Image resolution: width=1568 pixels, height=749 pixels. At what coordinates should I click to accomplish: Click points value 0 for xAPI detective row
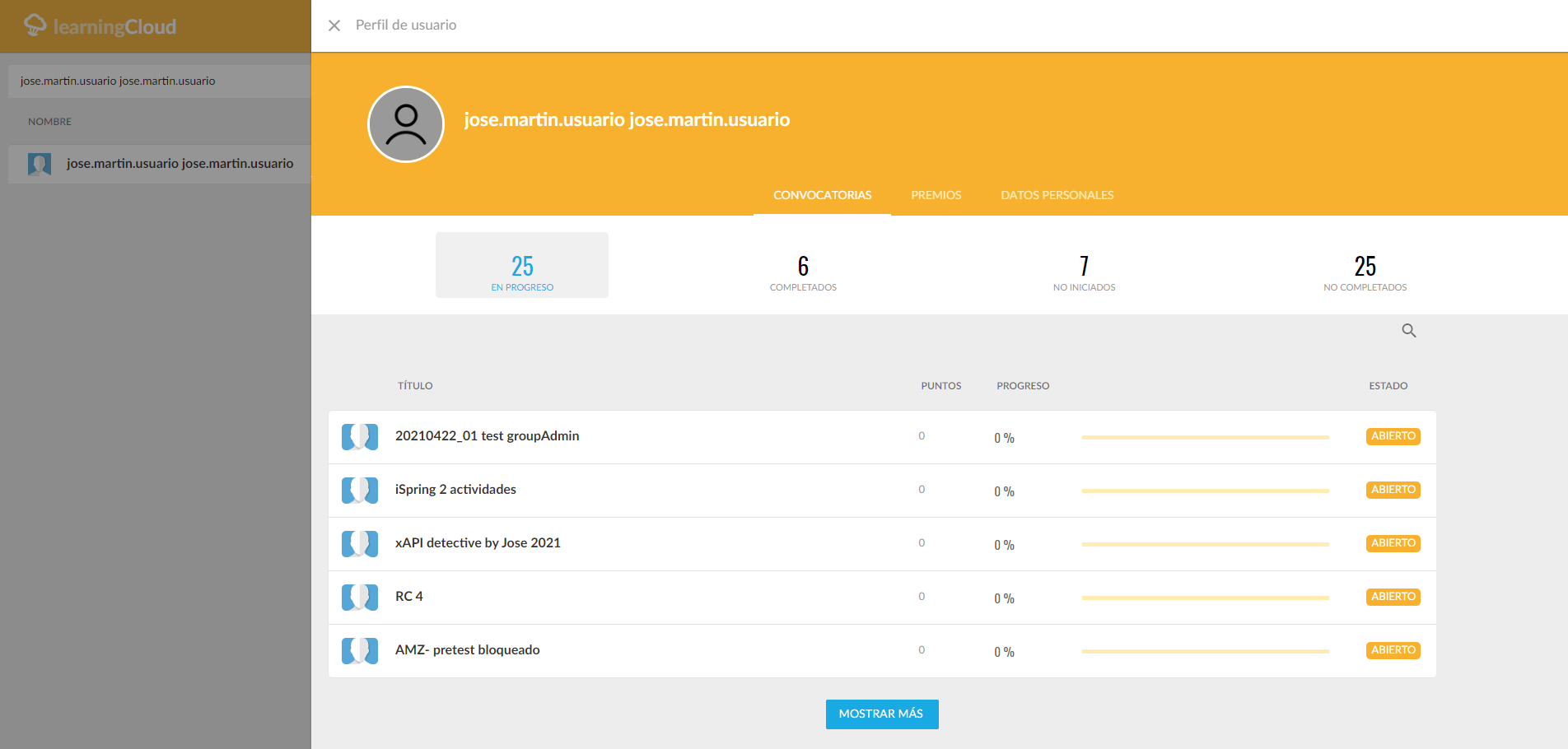[922, 543]
